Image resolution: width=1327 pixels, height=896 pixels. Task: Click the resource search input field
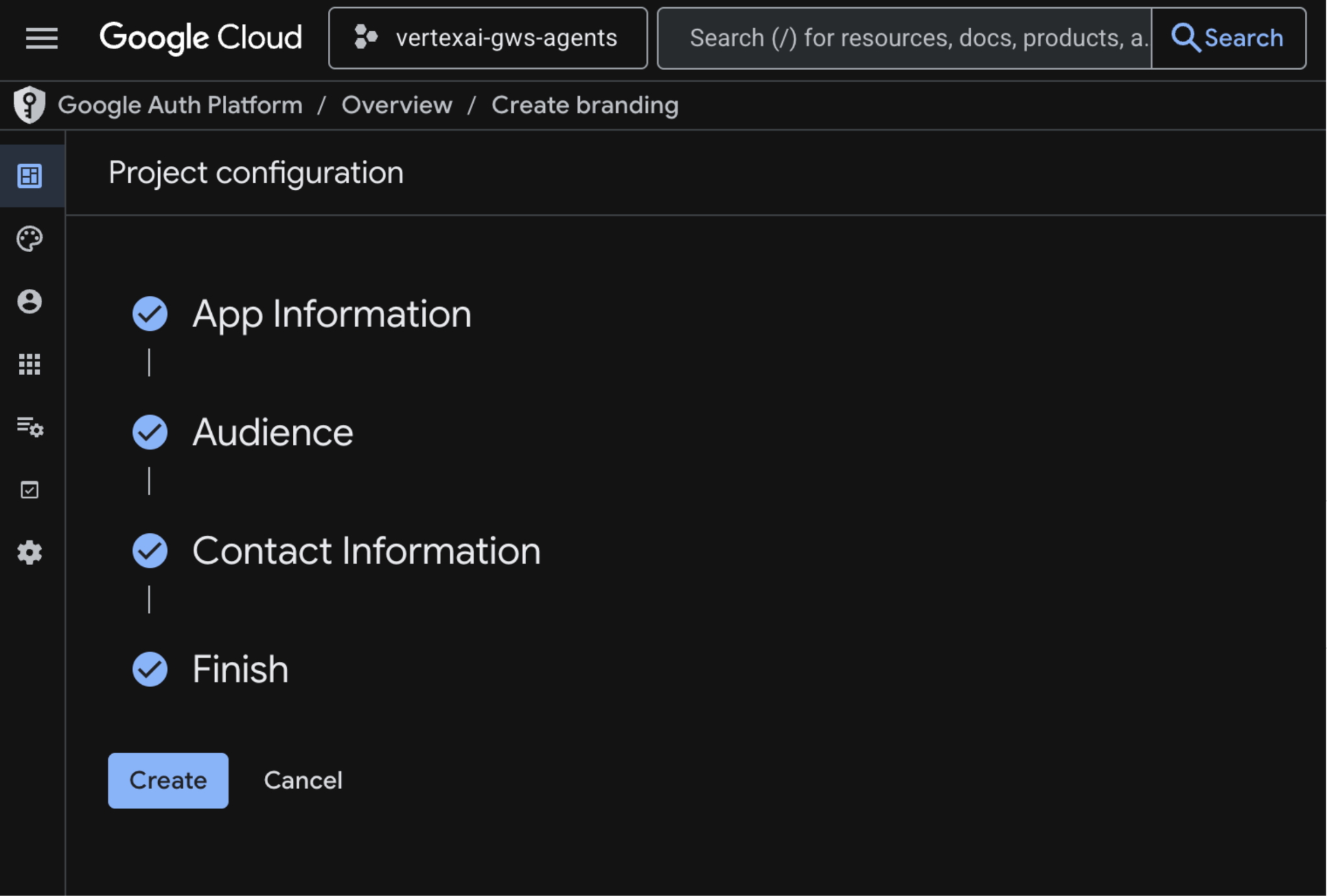(x=904, y=38)
